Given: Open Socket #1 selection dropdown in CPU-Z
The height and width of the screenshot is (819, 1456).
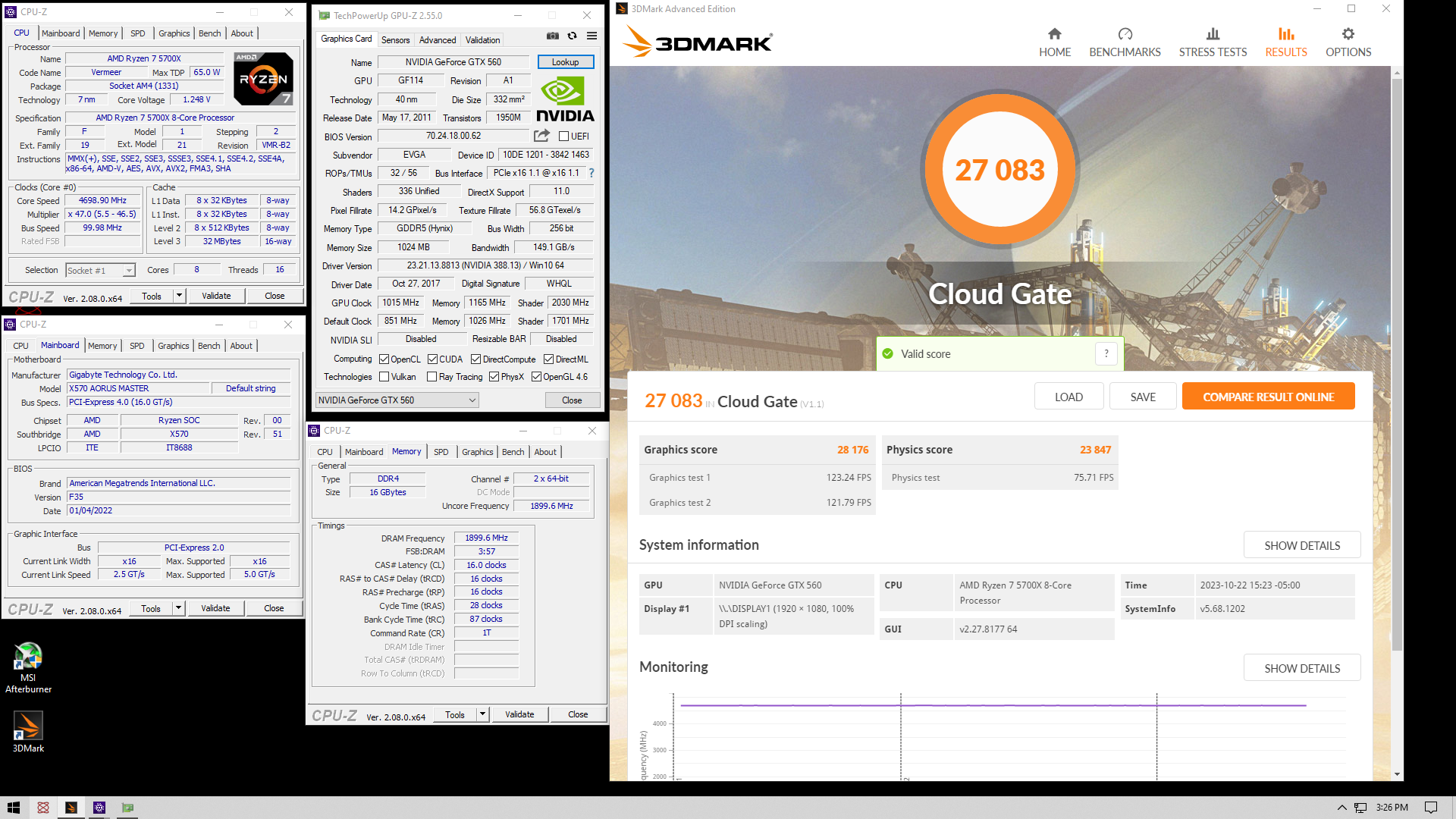Looking at the screenshot, I should tap(100, 271).
